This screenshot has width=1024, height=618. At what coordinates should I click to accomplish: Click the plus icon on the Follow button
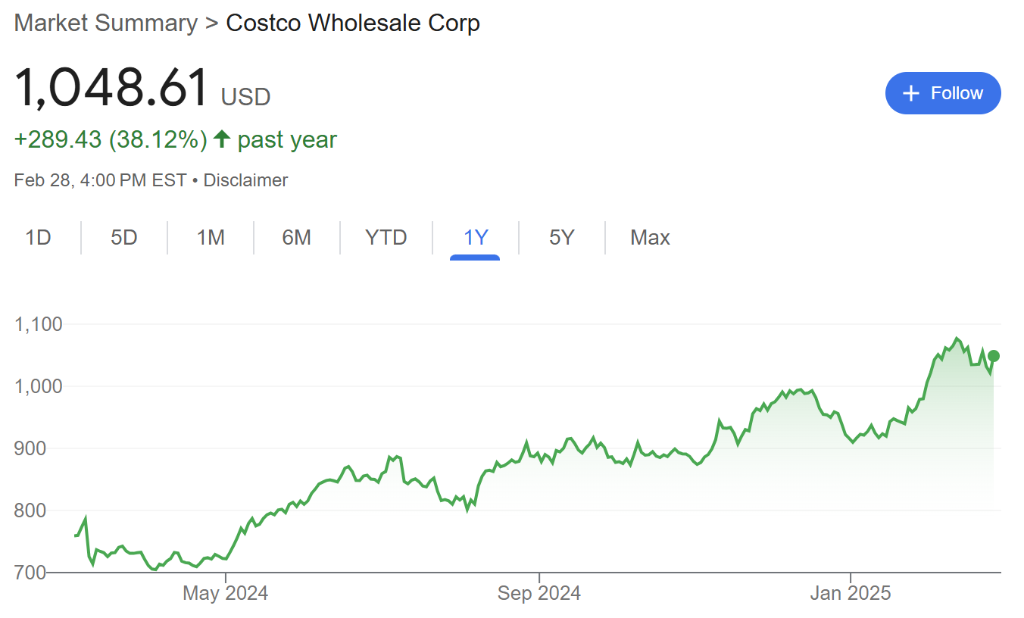911,93
